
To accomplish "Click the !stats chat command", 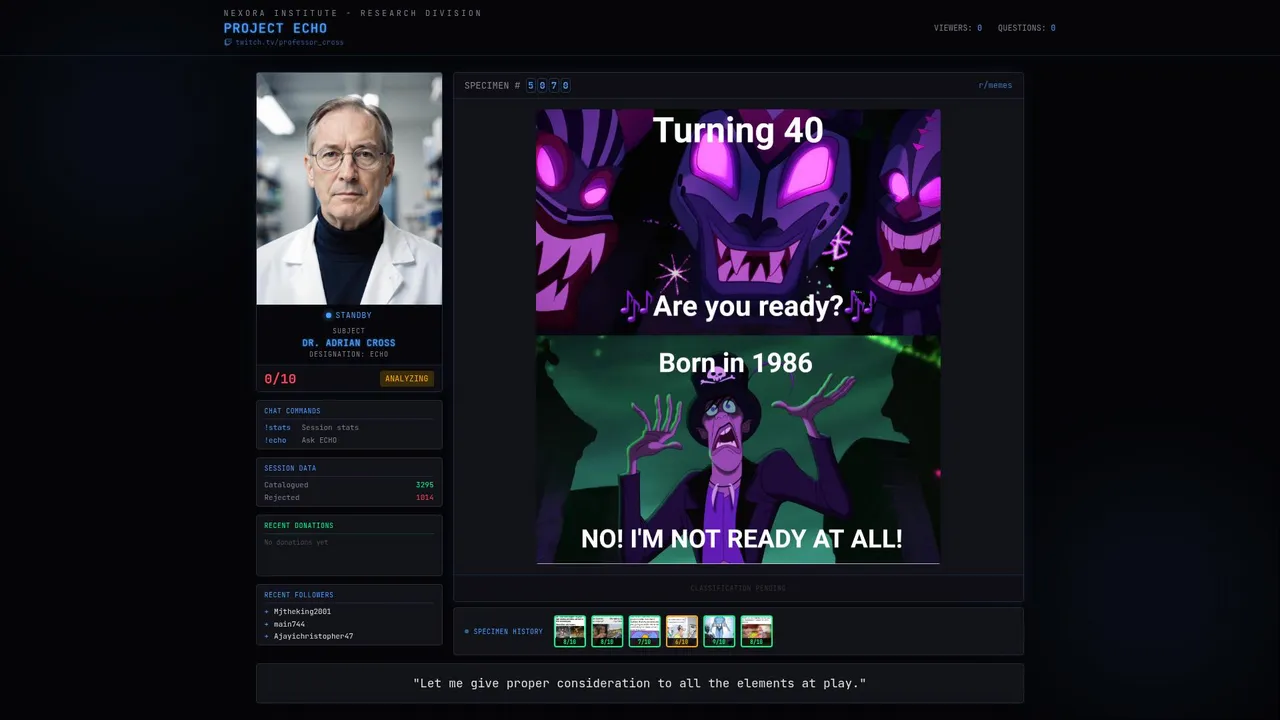I will point(277,428).
